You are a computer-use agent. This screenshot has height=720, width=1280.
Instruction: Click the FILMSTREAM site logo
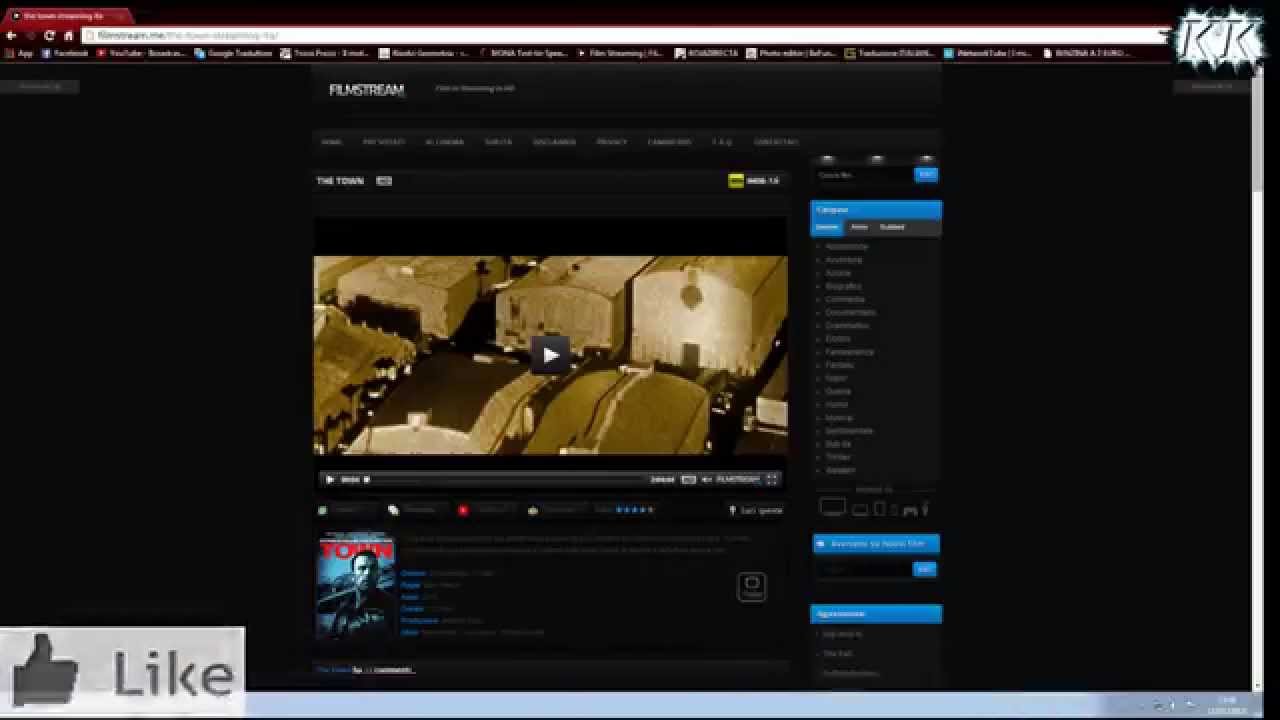coord(366,90)
